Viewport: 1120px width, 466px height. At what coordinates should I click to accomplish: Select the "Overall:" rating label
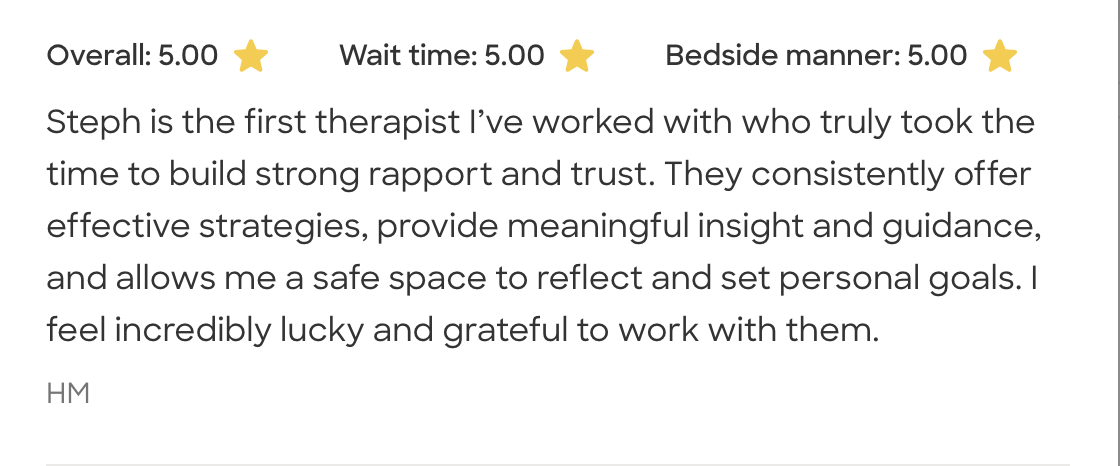click(99, 55)
